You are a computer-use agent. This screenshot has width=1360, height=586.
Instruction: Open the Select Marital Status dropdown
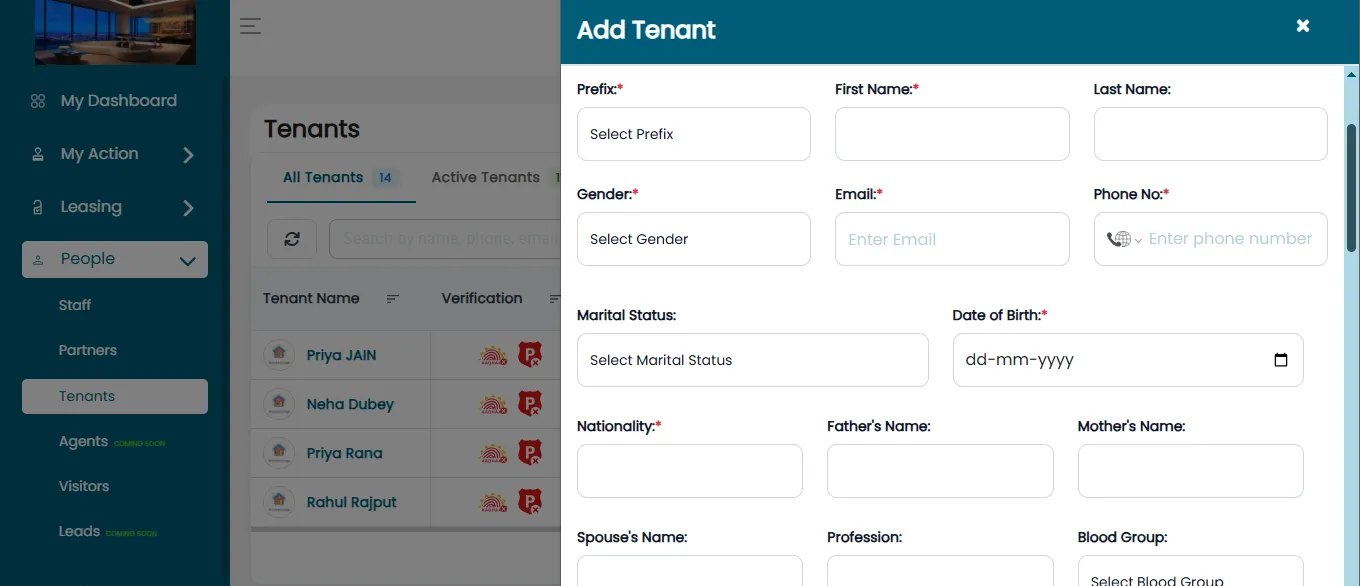click(753, 360)
